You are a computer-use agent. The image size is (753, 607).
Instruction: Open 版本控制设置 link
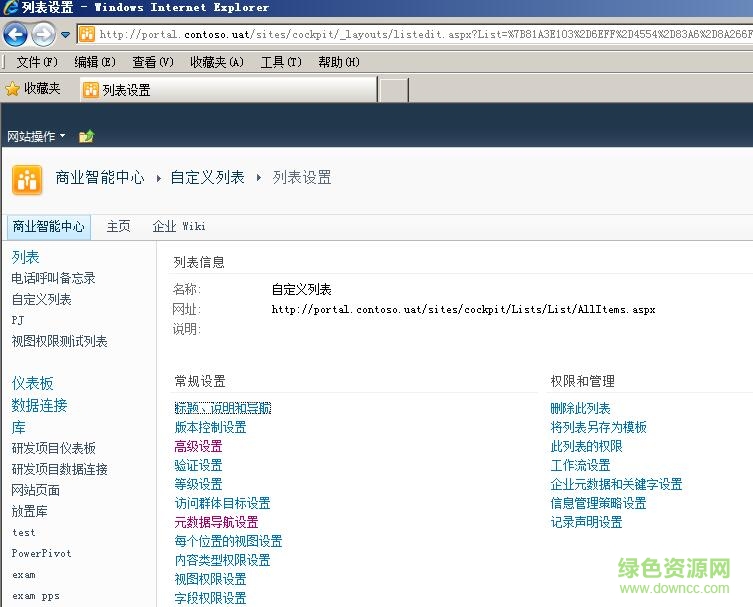pos(210,427)
